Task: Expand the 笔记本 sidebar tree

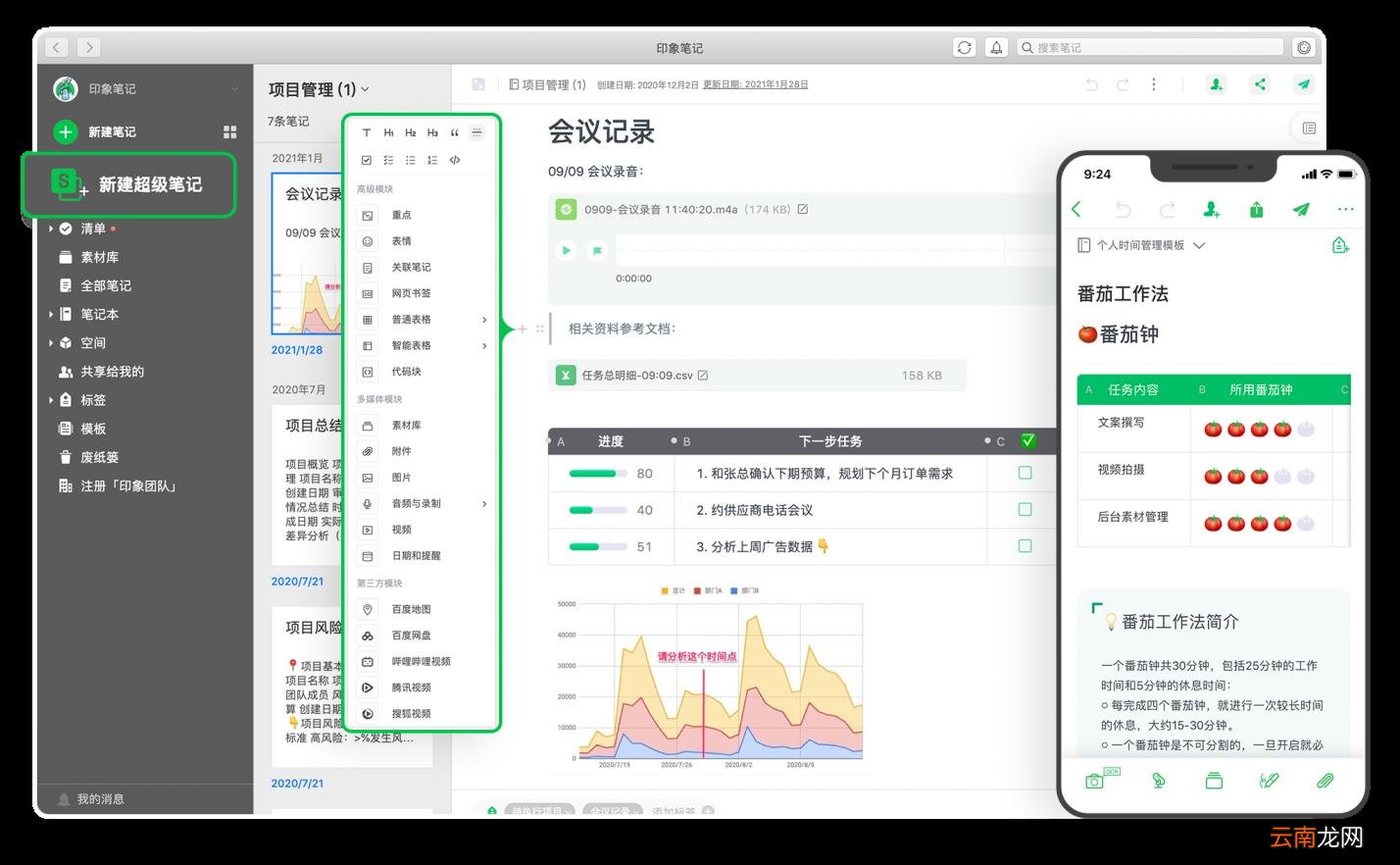Action: coord(51,314)
